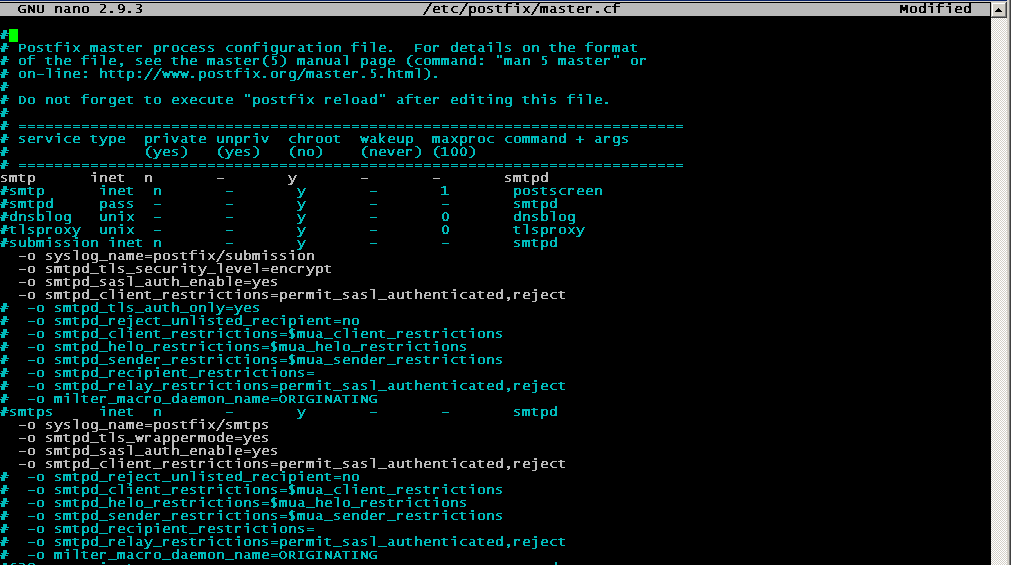Click the smtpd_tls_auth_only=yes option
Screen dimensions: 1011x565
click(x=157, y=308)
